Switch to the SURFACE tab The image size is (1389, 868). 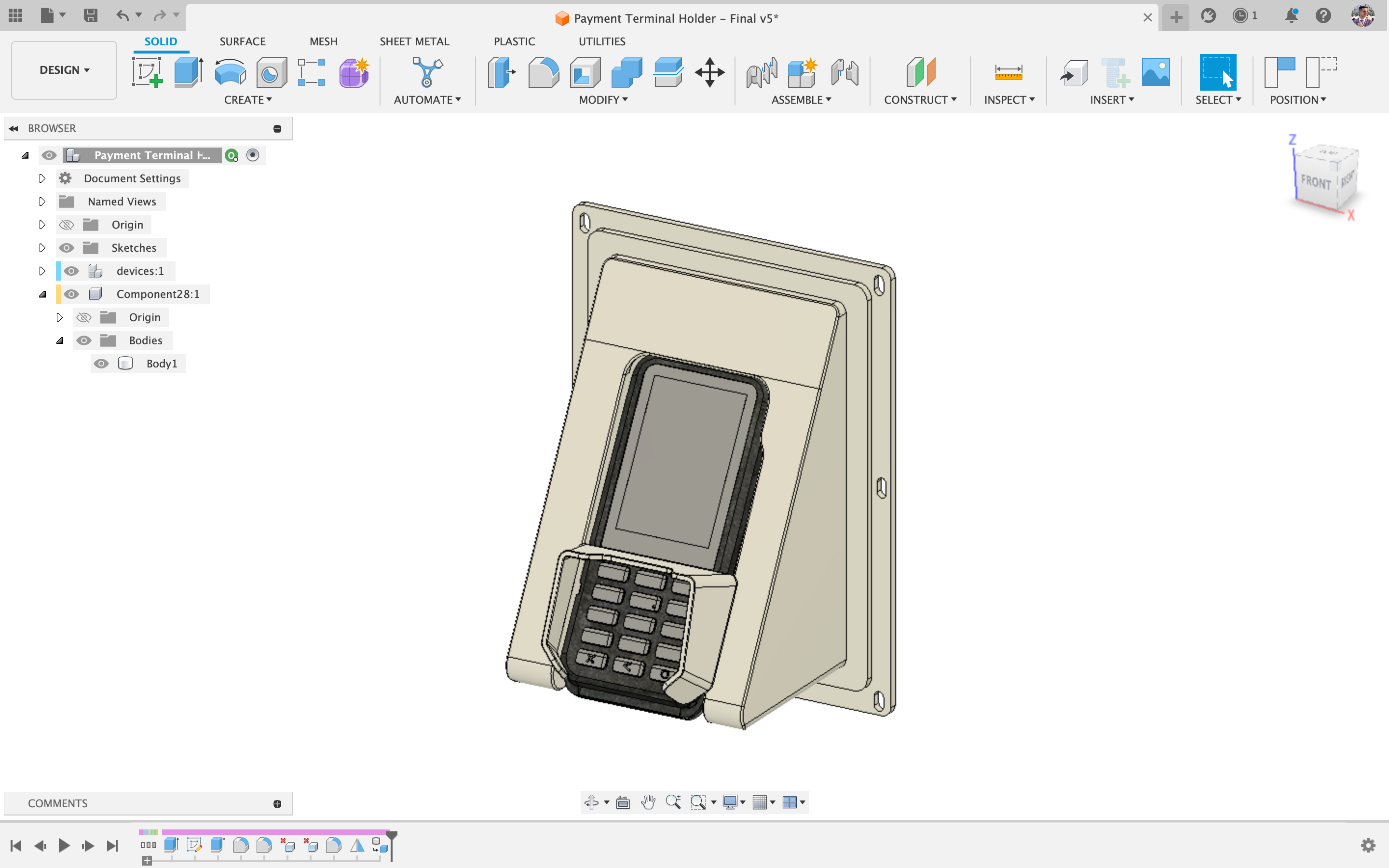click(242, 41)
